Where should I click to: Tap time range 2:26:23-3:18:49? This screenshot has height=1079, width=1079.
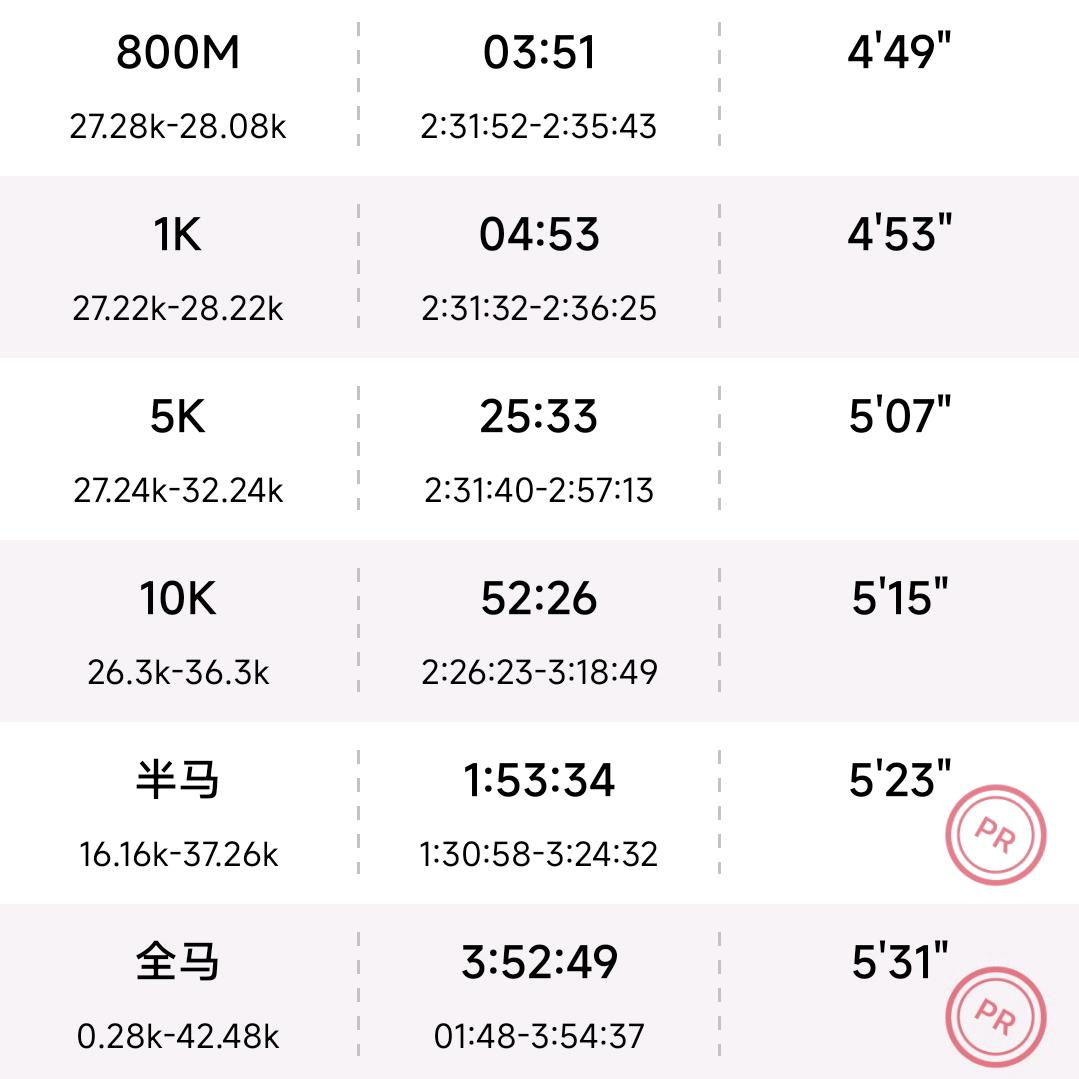539,672
